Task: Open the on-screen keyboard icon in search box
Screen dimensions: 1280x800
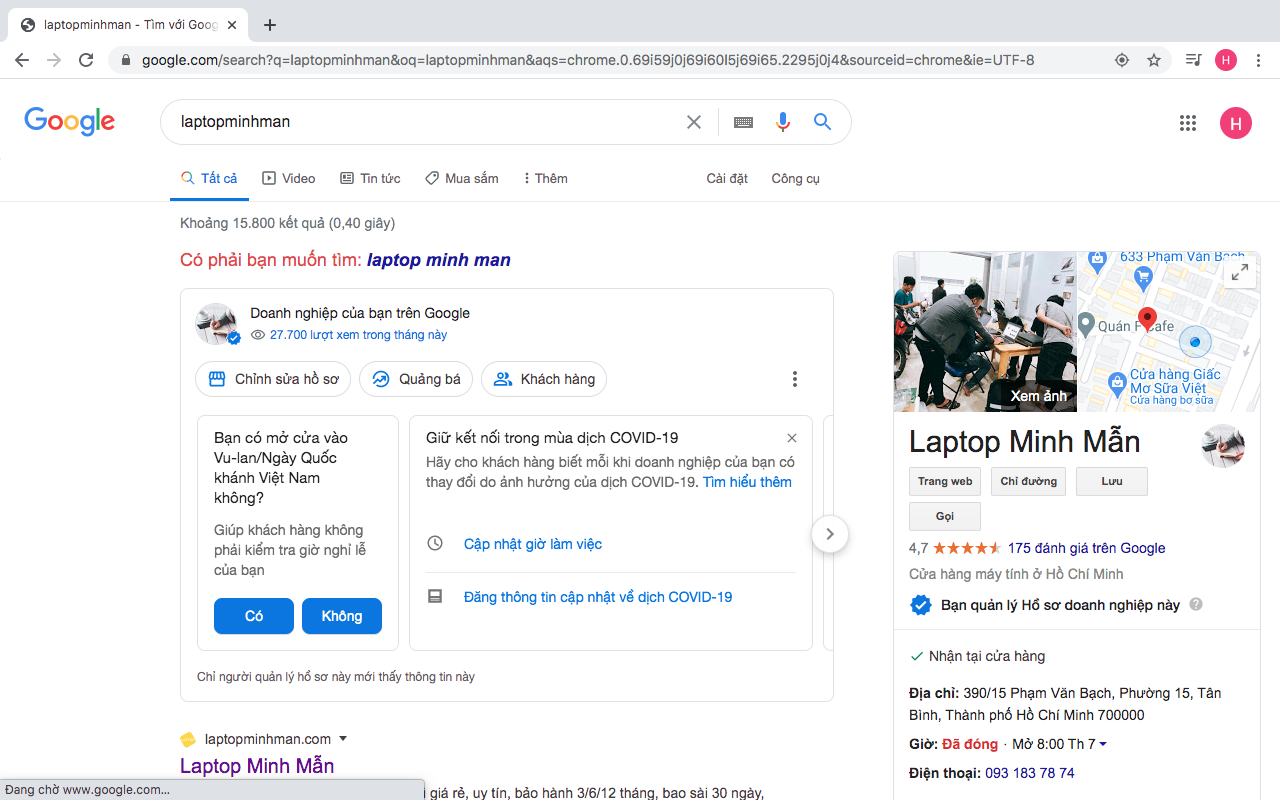Action: coord(743,122)
